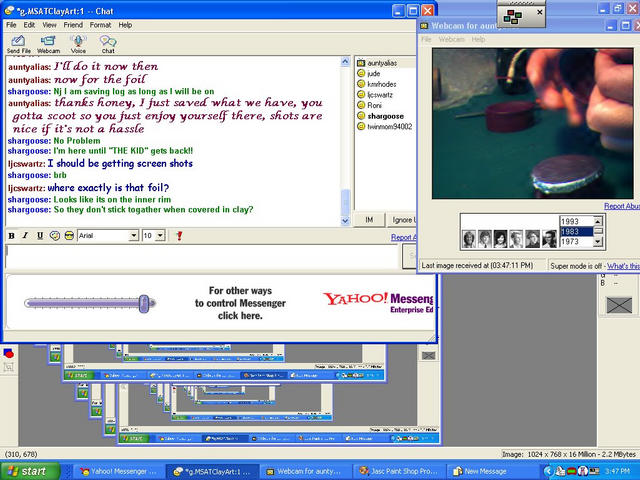Send a buzz with red exclamation icon

pyautogui.click(x=179, y=236)
